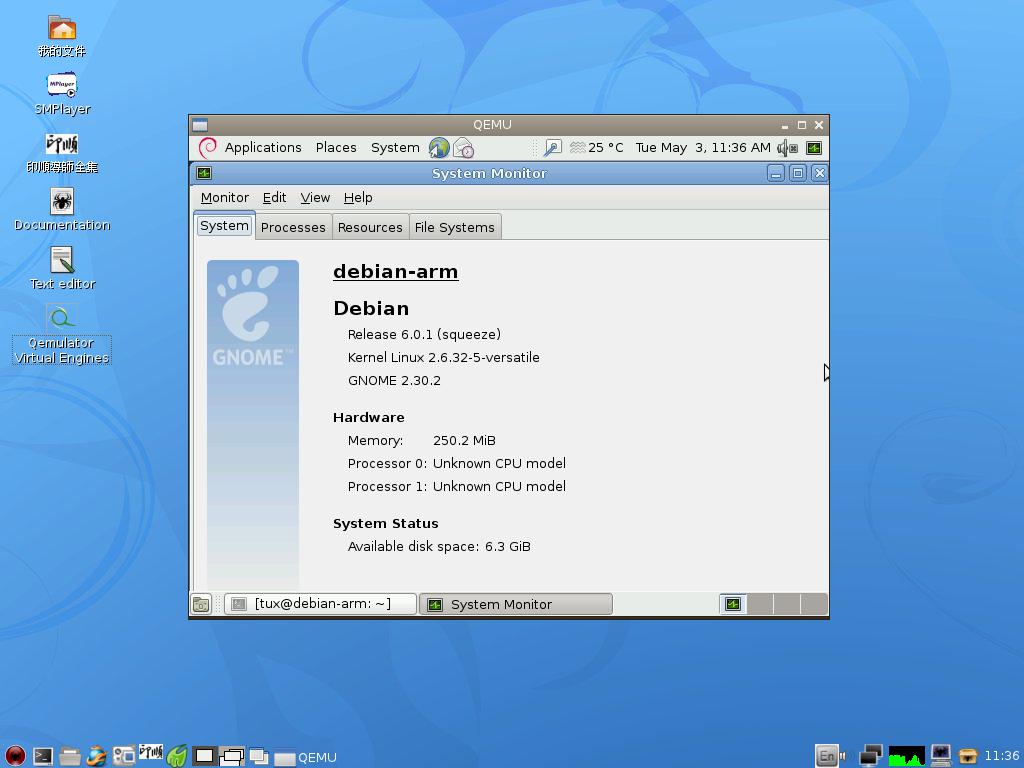Open the Places menu in GNOME panel
The height and width of the screenshot is (768, 1024).
tap(336, 148)
